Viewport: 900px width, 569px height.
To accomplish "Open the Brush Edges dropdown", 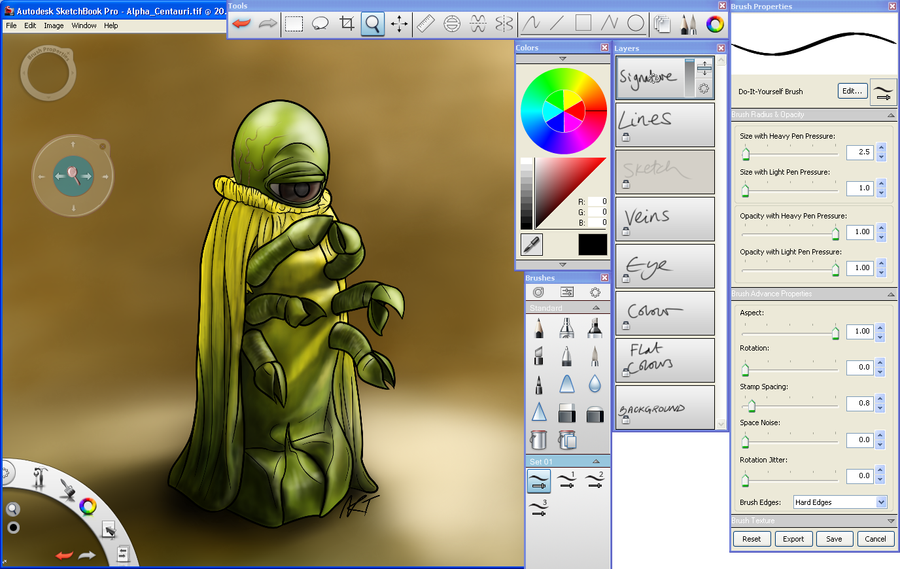I will tap(840, 502).
